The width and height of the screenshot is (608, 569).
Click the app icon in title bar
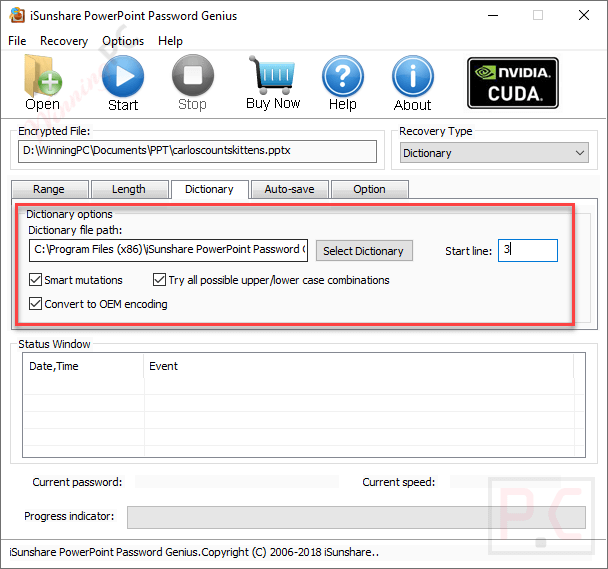[17, 16]
